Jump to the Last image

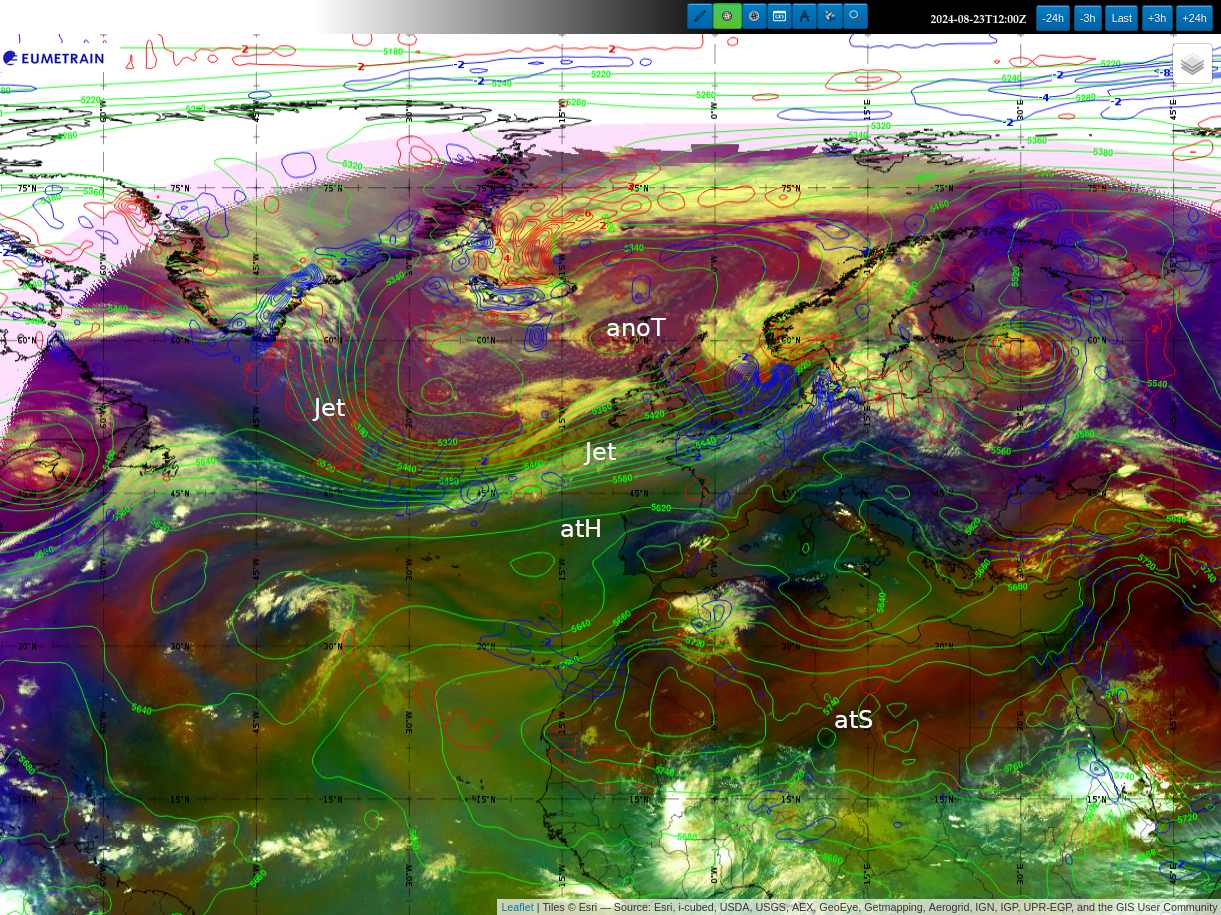pyautogui.click(x=1122, y=18)
